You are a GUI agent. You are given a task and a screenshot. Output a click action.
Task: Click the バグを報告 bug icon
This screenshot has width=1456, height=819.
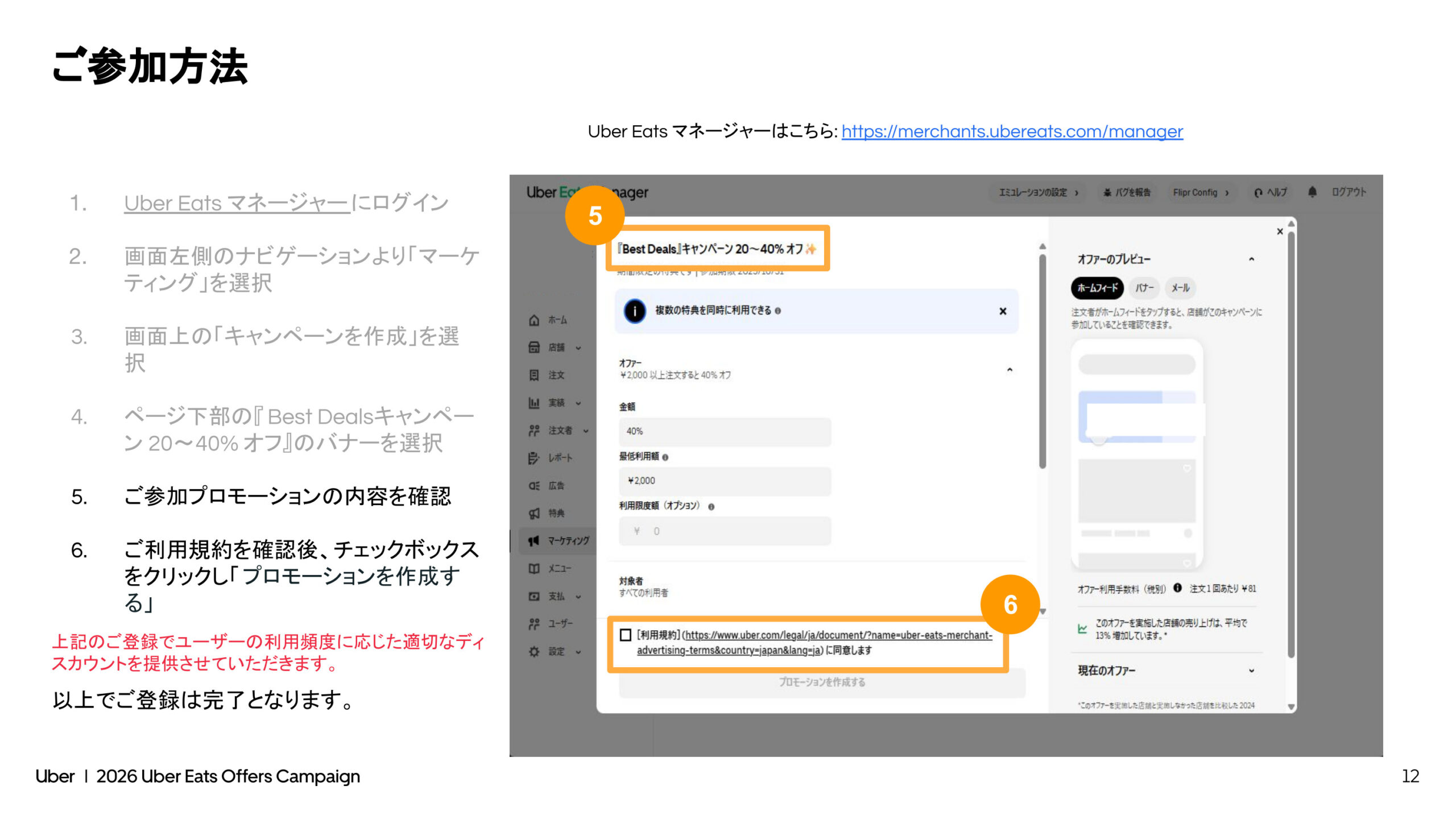(x=1107, y=193)
